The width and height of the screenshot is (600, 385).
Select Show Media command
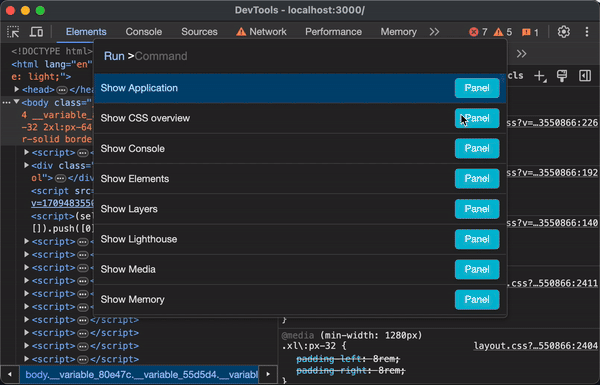click(300, 269)
